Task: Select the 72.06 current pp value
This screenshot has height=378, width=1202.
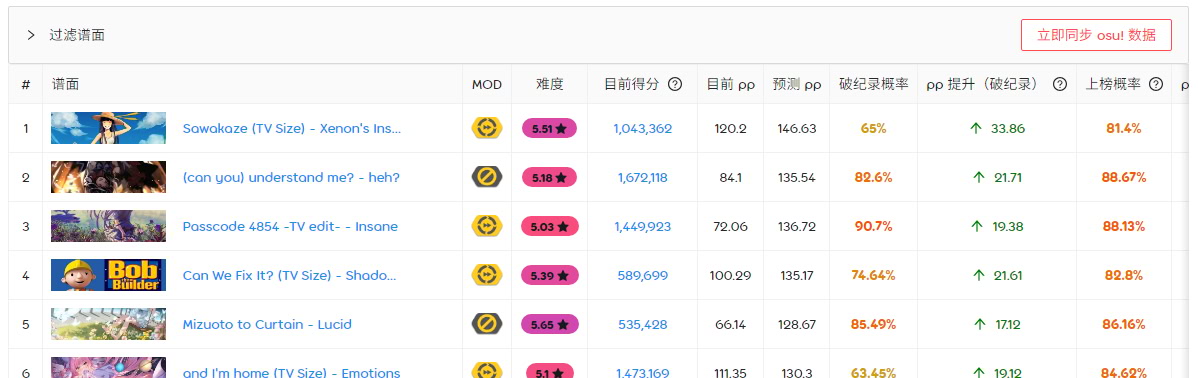Action: 731,226
